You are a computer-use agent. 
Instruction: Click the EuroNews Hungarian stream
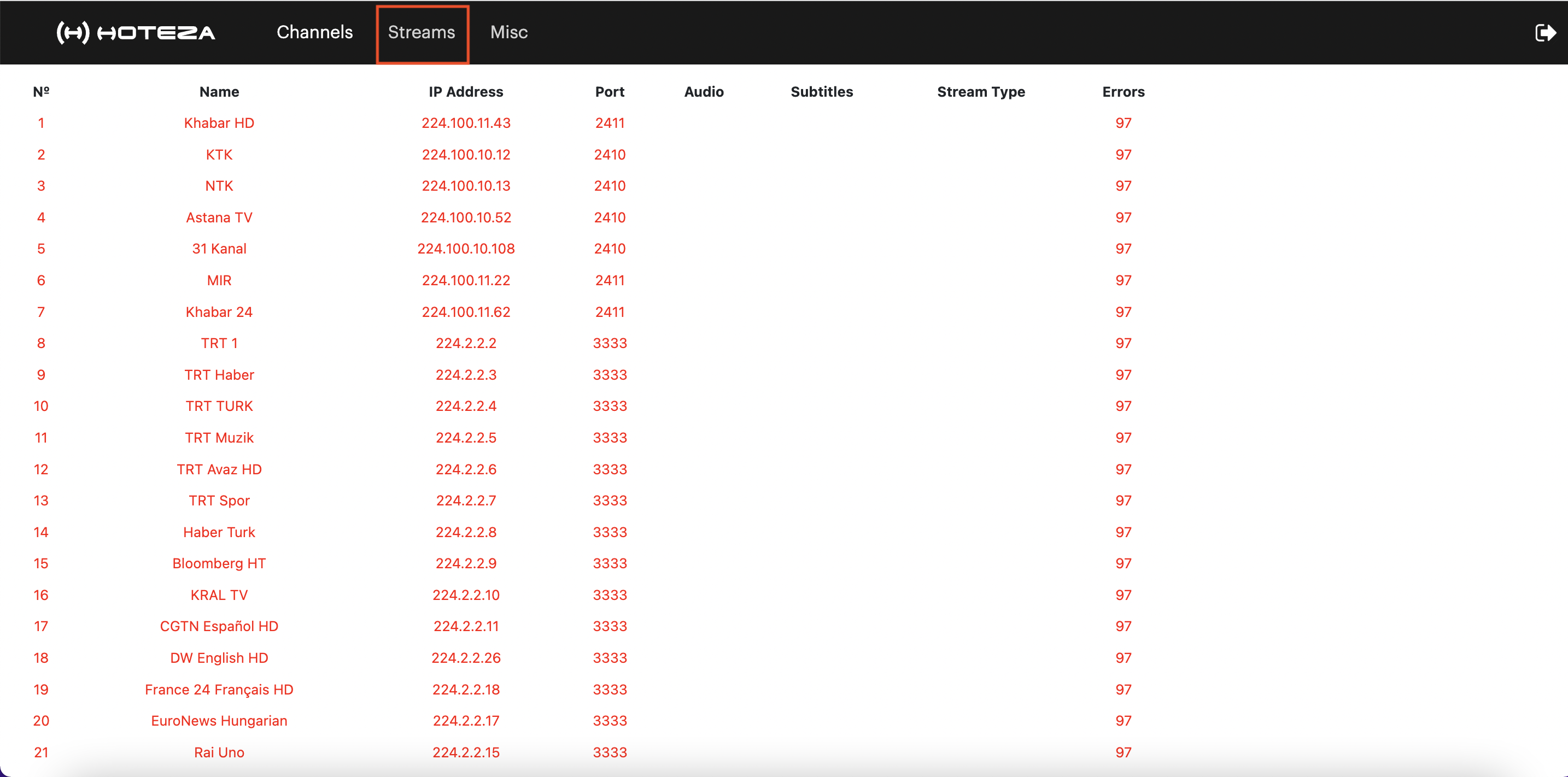click(x=219, y=720)
